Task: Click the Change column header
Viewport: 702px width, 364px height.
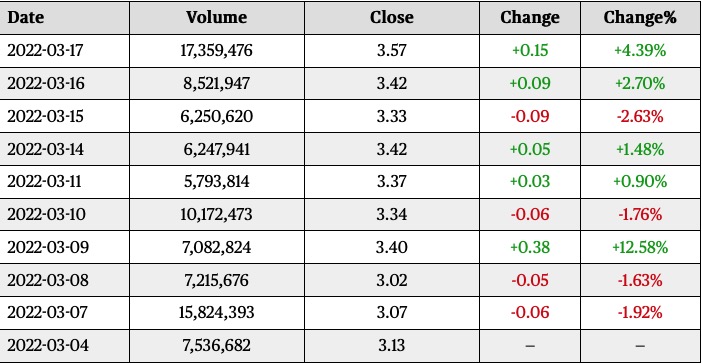Action: [x=530, y=17]
